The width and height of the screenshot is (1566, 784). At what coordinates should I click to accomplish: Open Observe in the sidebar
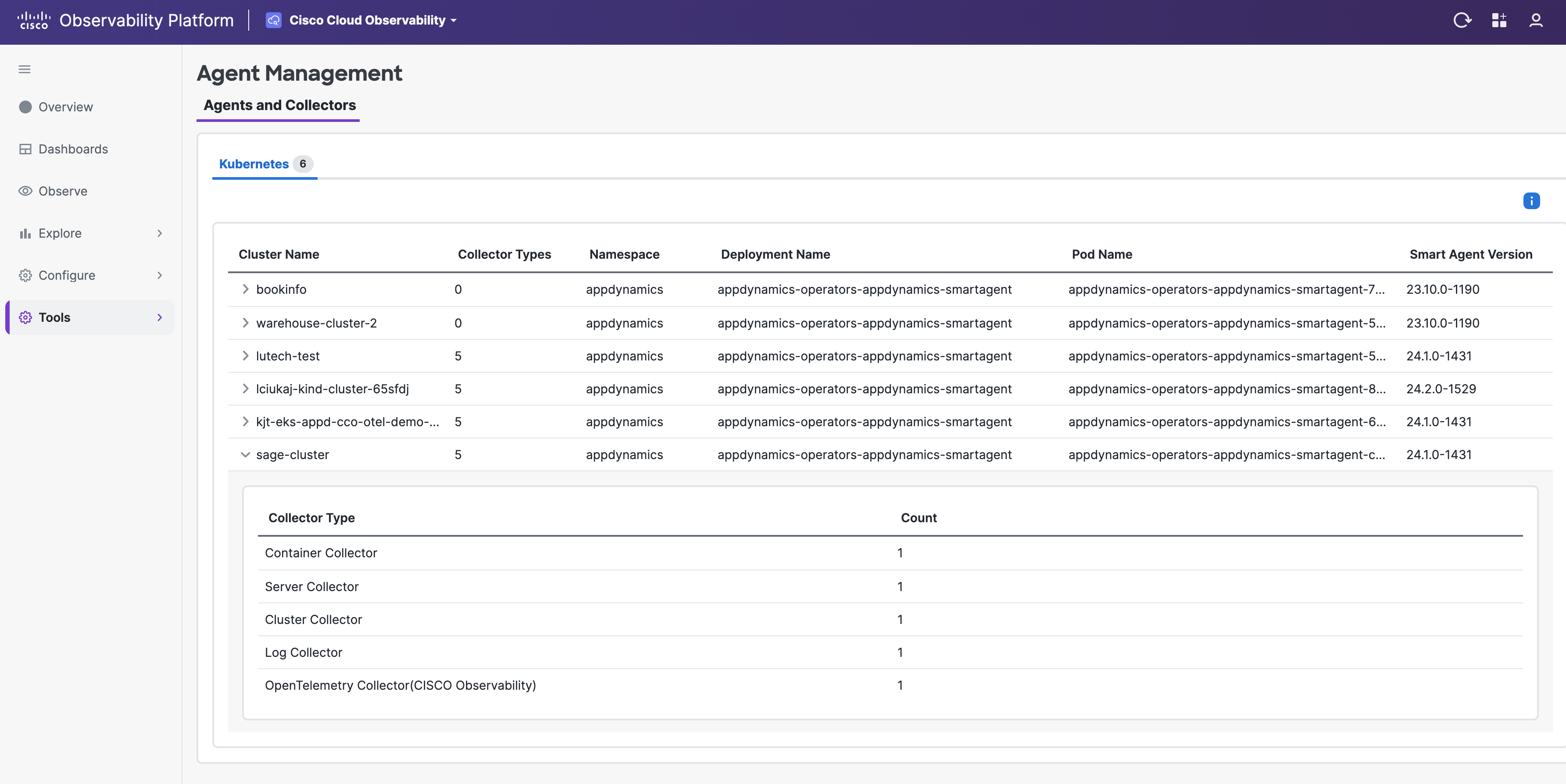[x=89, y=191]
